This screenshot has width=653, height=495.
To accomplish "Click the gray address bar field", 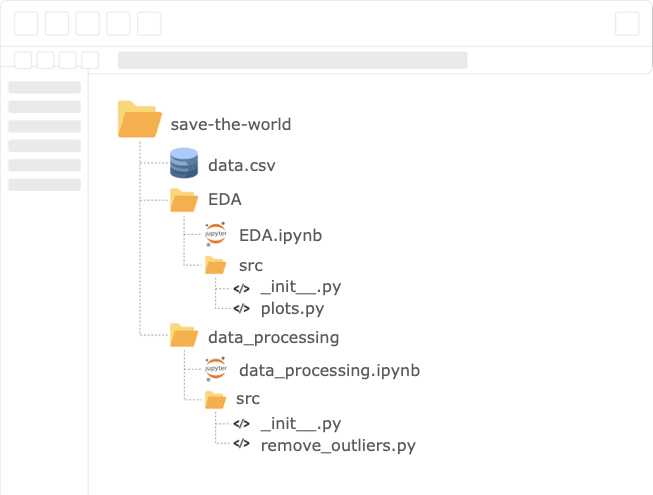I will coord(292,60).
